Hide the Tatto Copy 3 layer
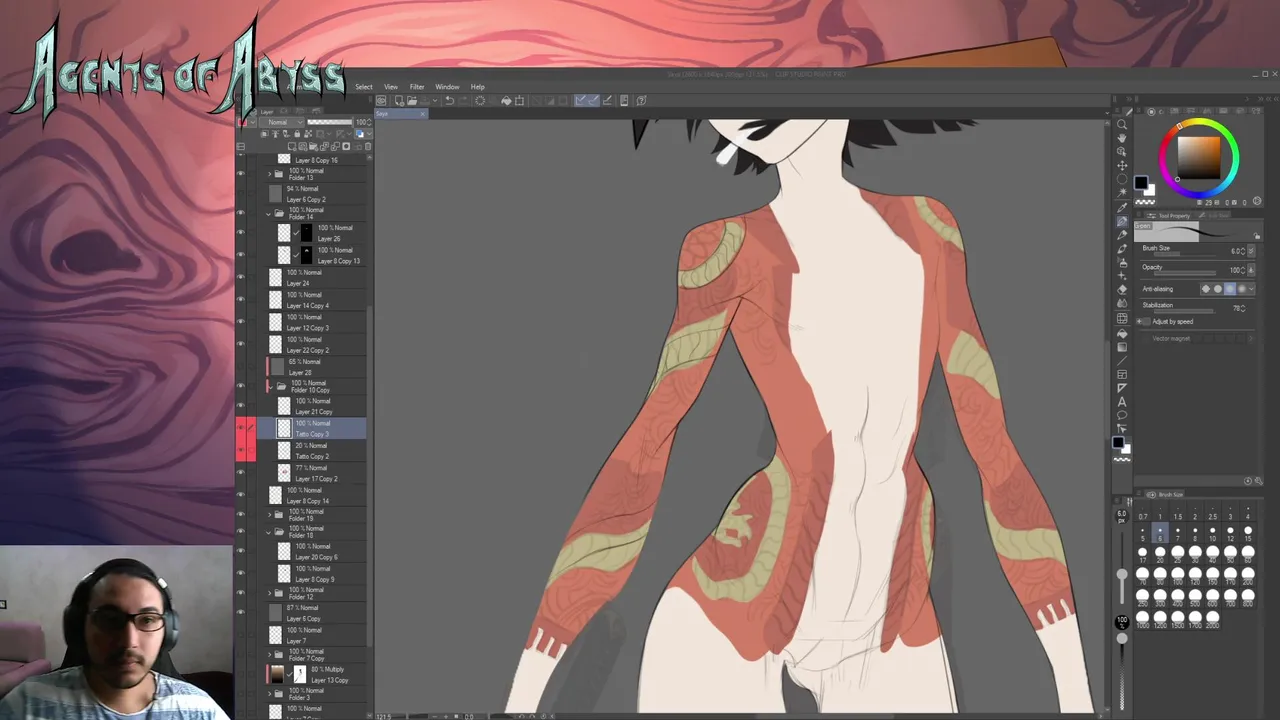This screenshot has width=1280, height=720. (240, 428)
